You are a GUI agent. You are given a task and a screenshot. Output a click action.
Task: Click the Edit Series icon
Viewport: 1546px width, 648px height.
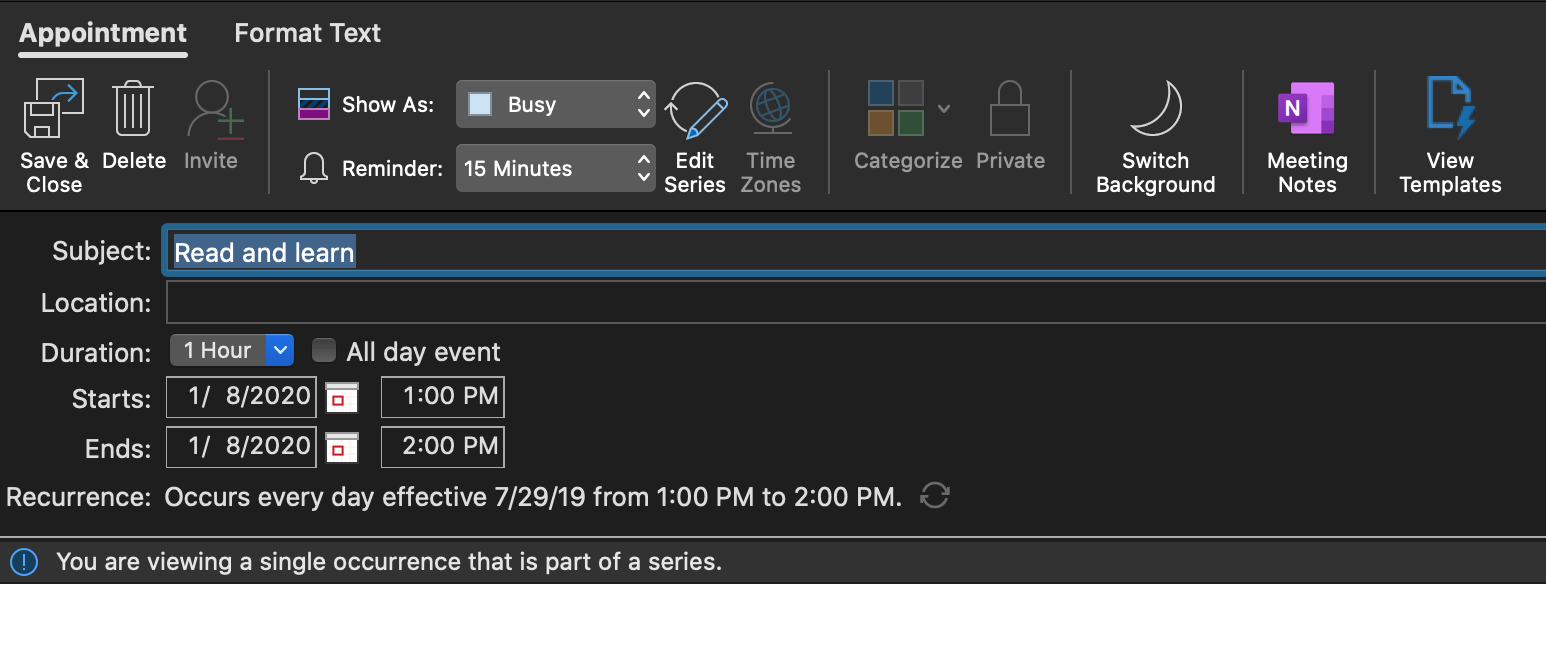695,110
